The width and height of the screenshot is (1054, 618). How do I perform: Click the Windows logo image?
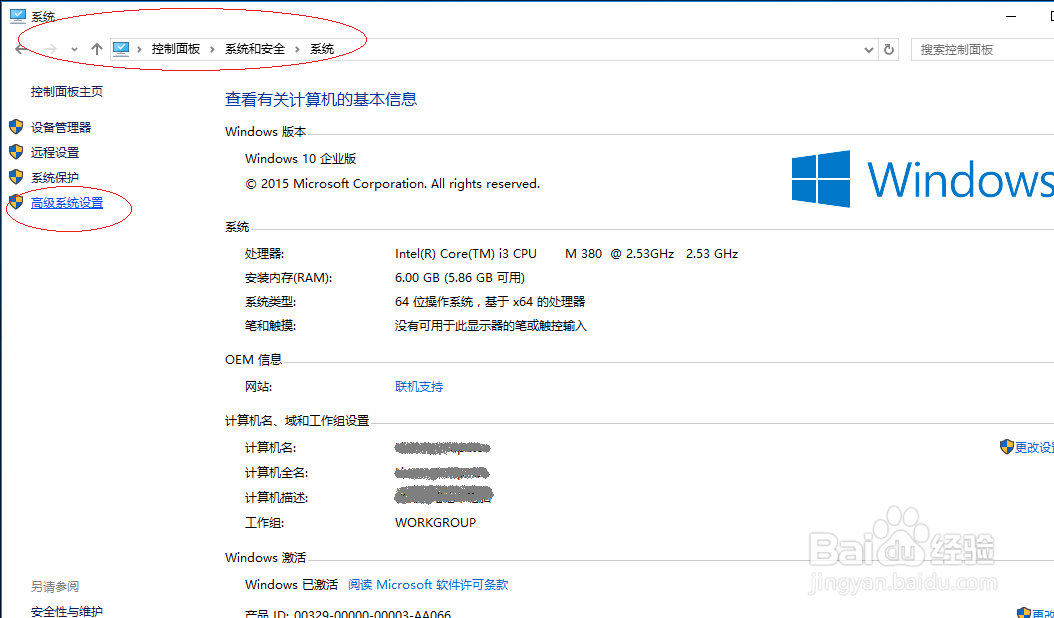[821, 179]
